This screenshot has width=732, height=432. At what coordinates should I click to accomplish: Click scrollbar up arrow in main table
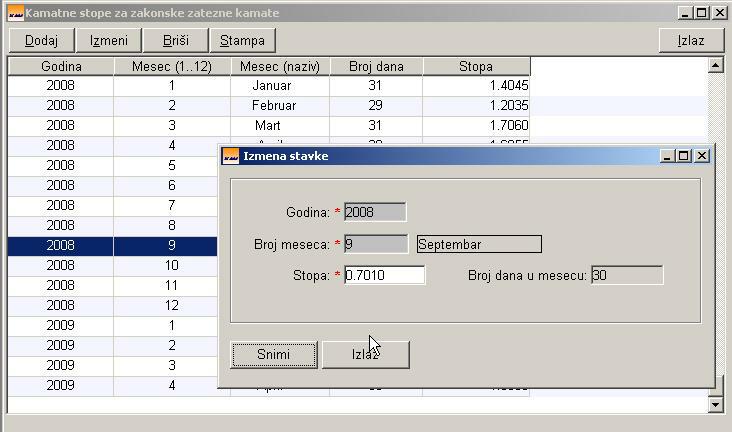click(715, 65)
